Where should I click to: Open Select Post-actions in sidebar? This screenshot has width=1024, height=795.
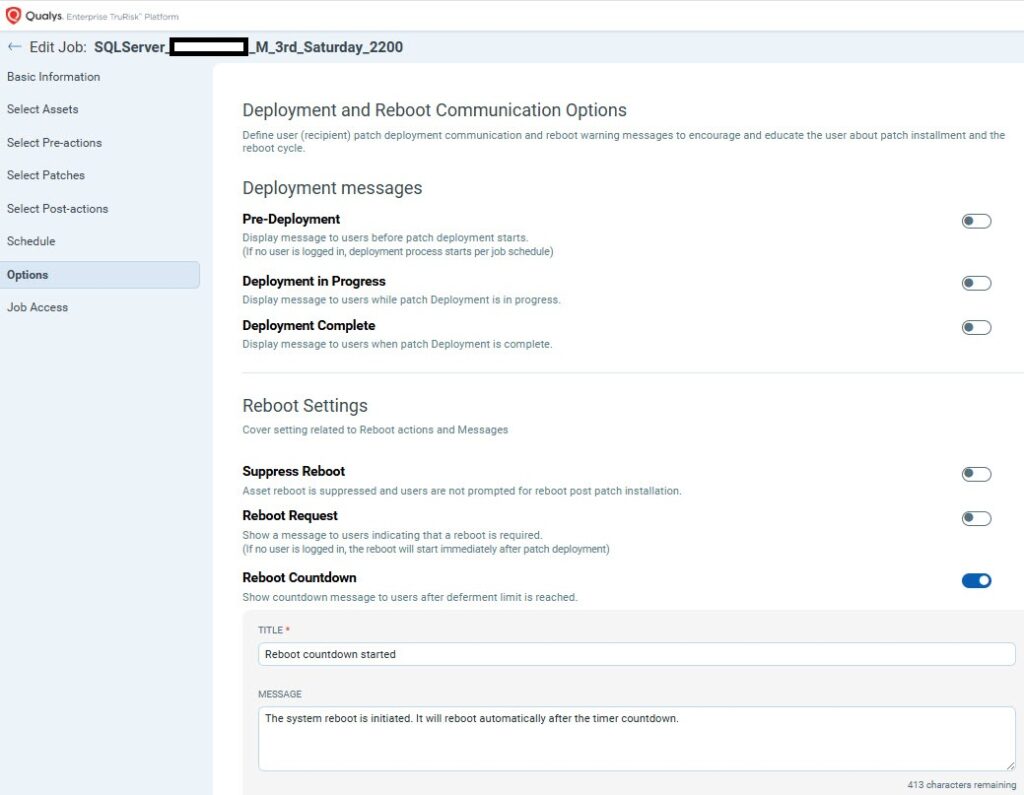click(58, 208)
